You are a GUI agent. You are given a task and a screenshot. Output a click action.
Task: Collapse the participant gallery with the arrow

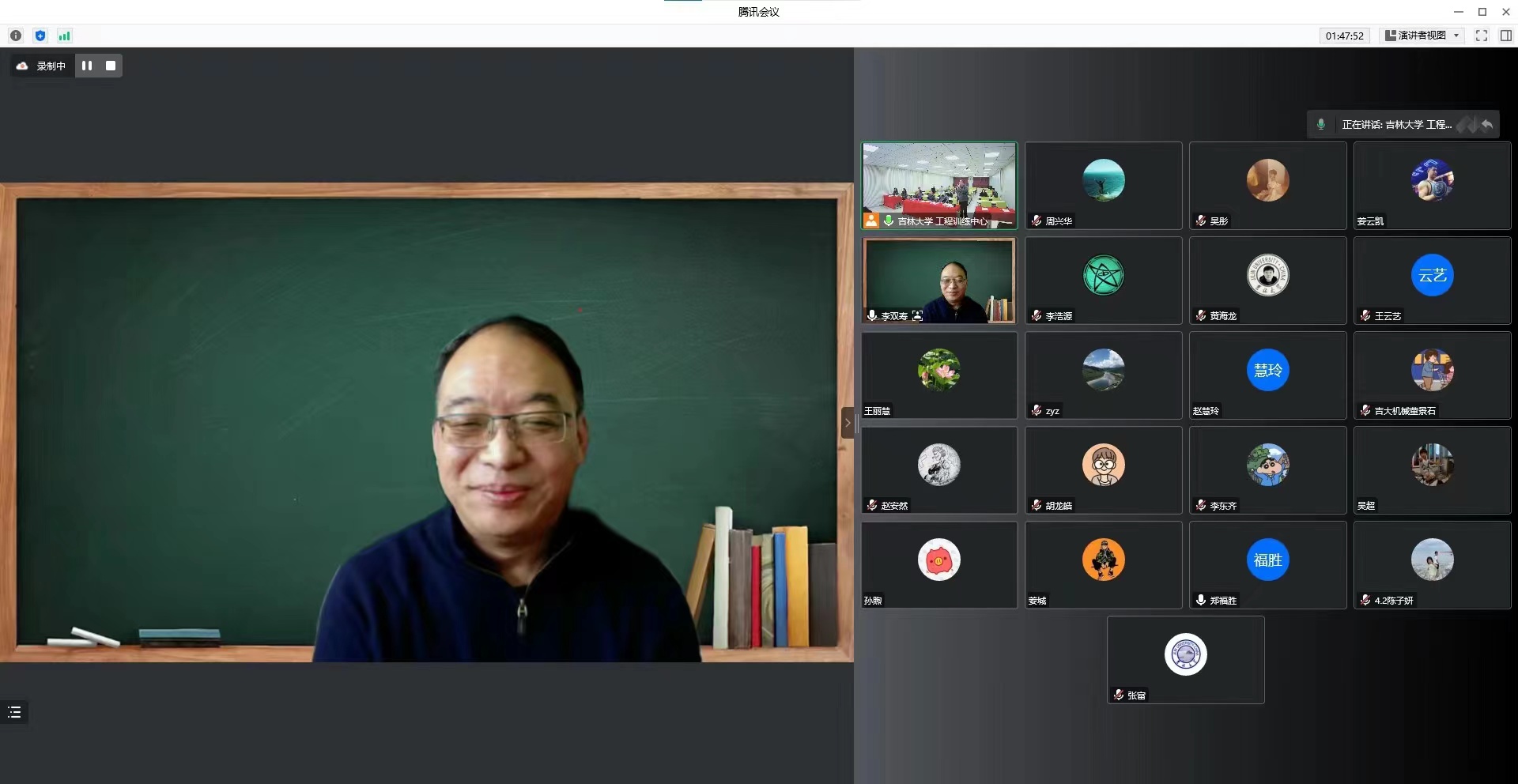[x=848, y=423]
